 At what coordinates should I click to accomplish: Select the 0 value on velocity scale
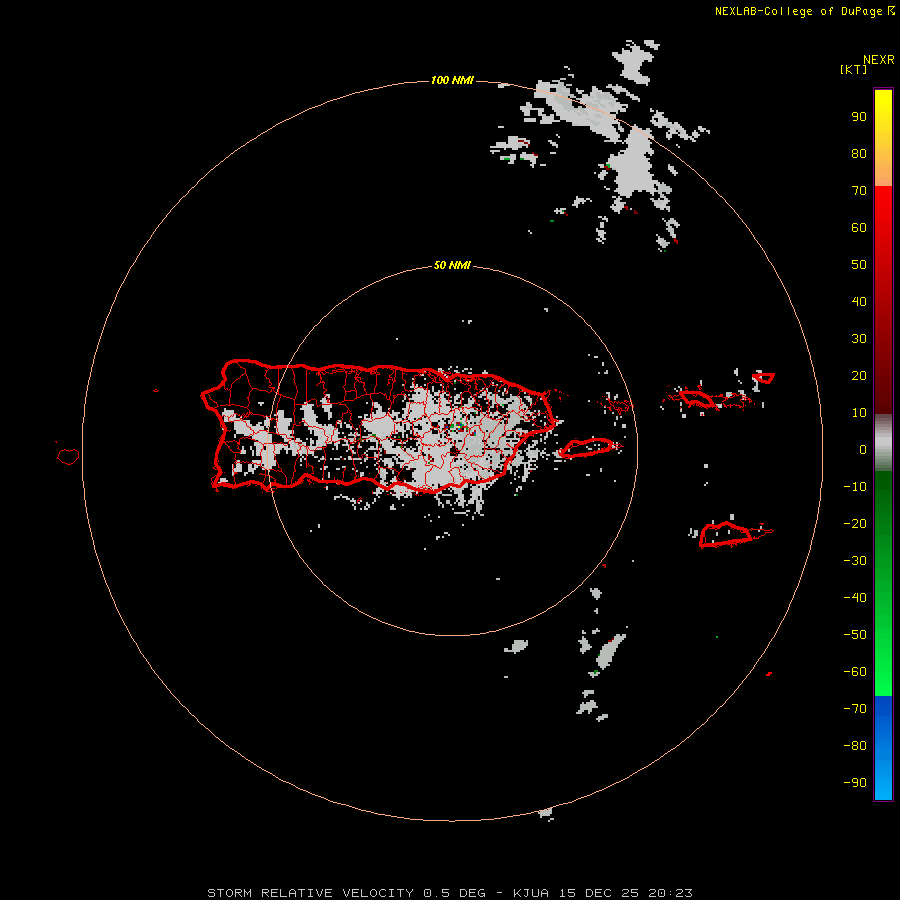tap(863, 450)
